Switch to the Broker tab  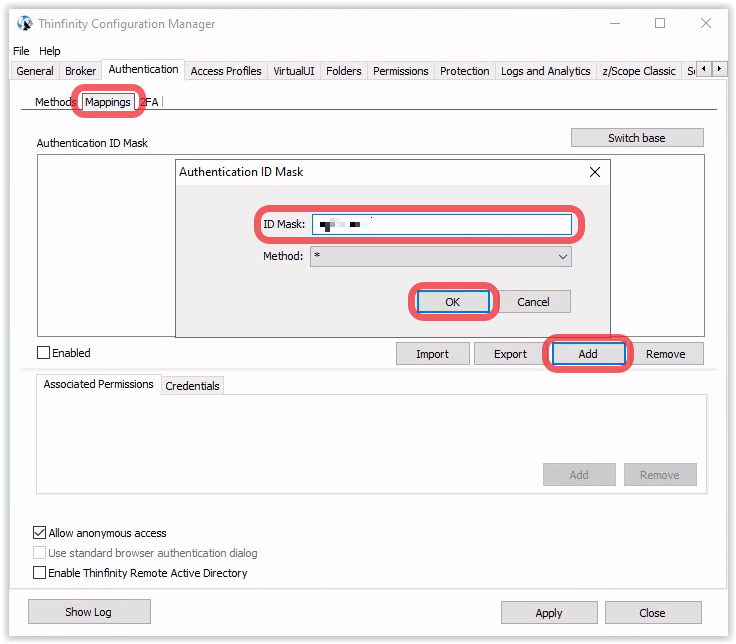click(80, 71)
